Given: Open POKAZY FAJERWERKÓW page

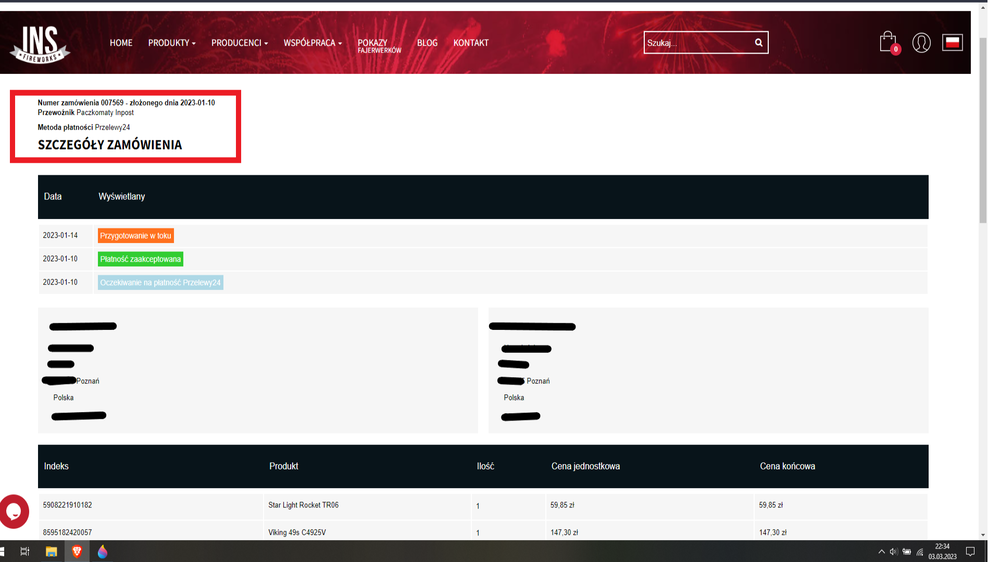Looking at the screenshot, I should click(x=379, y=46).
